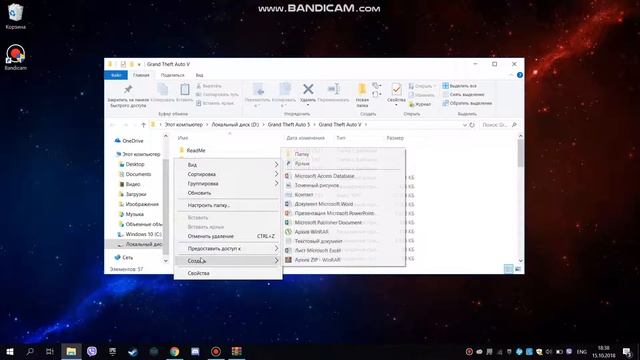Click the New folder icon in ribbon
This screenshot has height=360, width=640.
362,89
